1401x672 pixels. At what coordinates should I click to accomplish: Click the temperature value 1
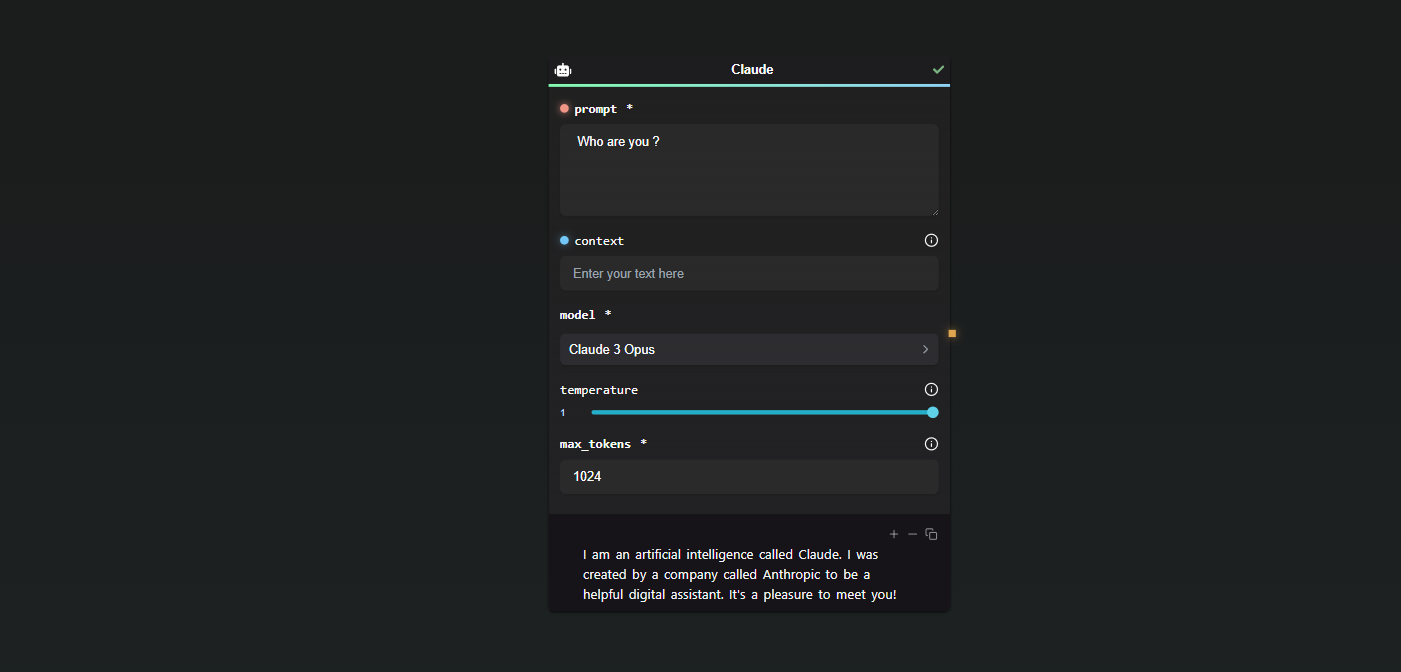563,413
